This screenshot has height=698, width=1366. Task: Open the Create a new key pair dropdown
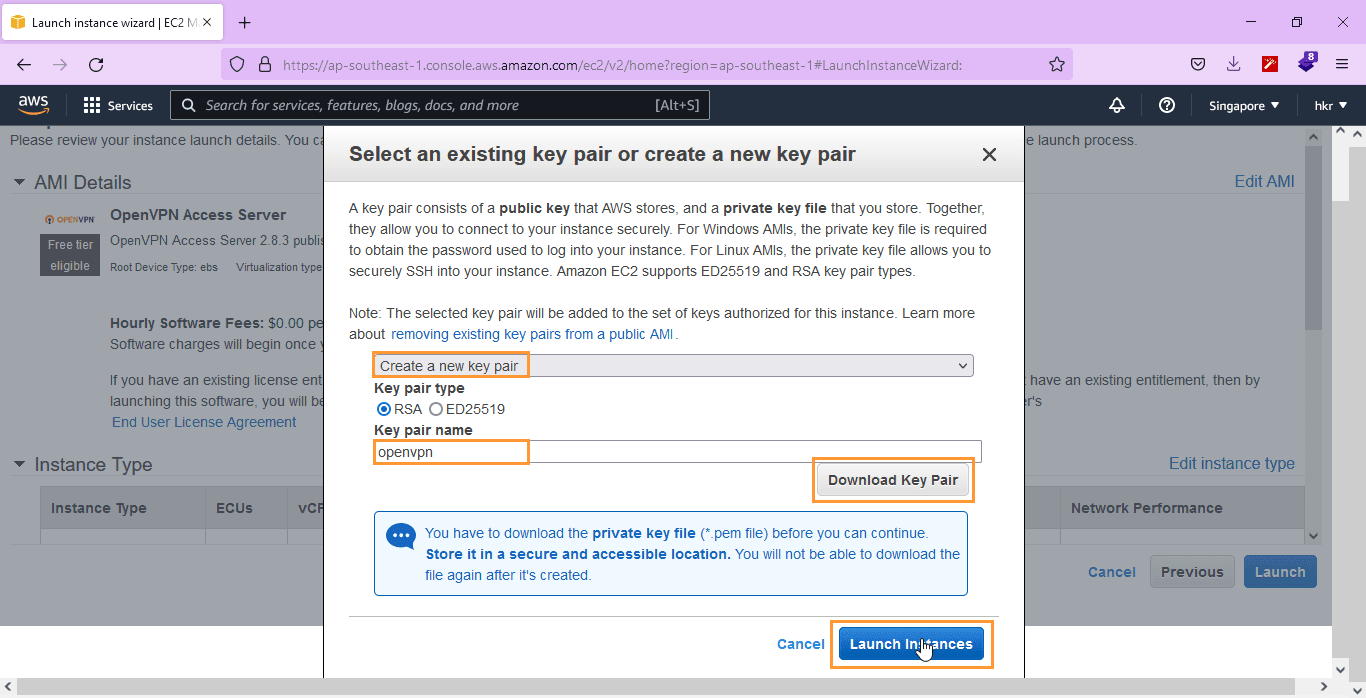coord(673,366)
